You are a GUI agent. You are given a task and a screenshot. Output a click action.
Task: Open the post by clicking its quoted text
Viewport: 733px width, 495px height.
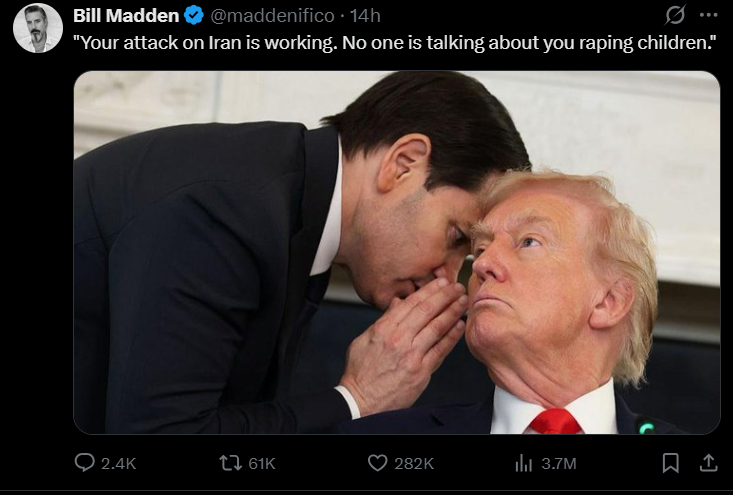[395, 43]
